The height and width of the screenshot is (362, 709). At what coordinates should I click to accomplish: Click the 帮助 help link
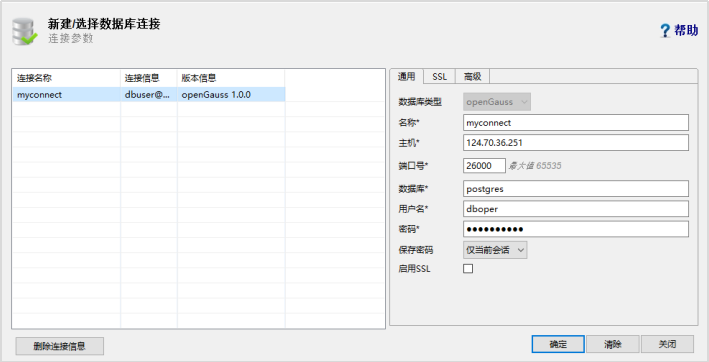(686, 30)
